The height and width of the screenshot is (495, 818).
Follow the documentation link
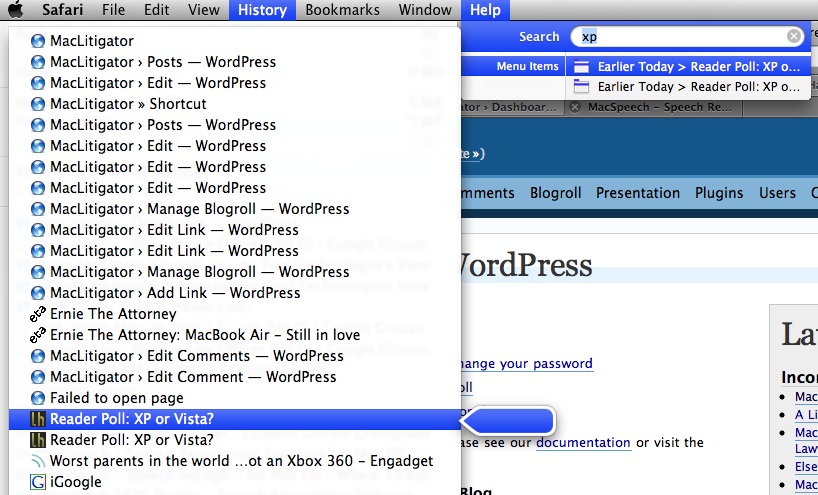tap(583, 442)
